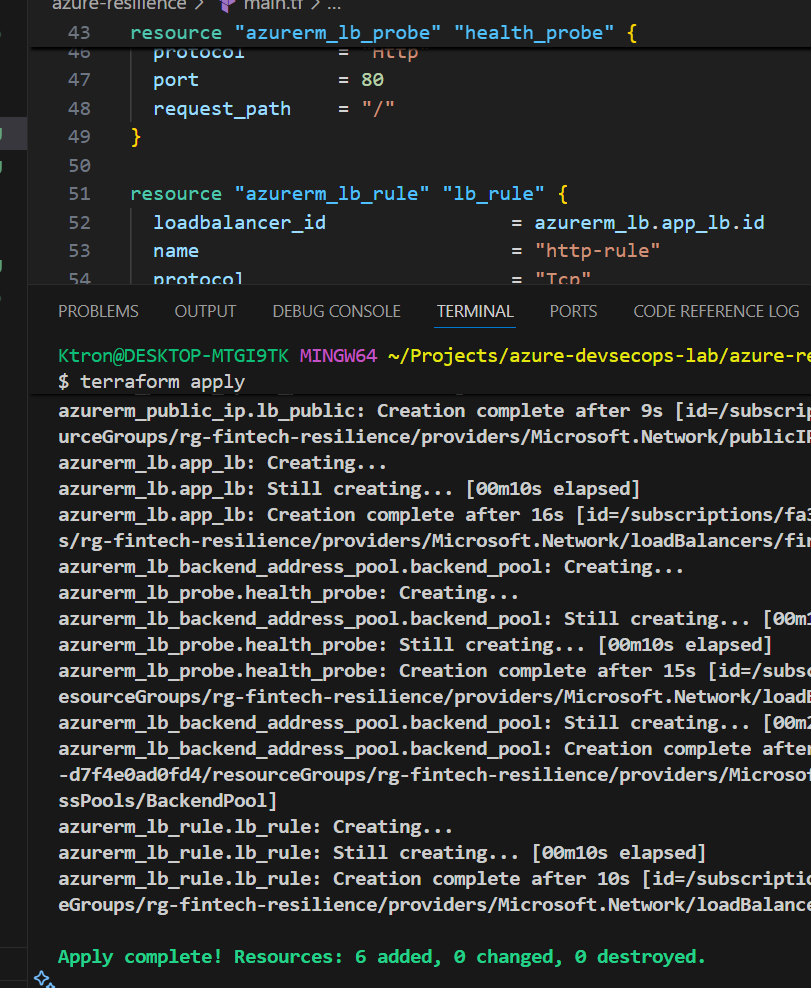811x988 pixels.
Task: Click the "http-rule" string value
Action: (x=597, y=250)
